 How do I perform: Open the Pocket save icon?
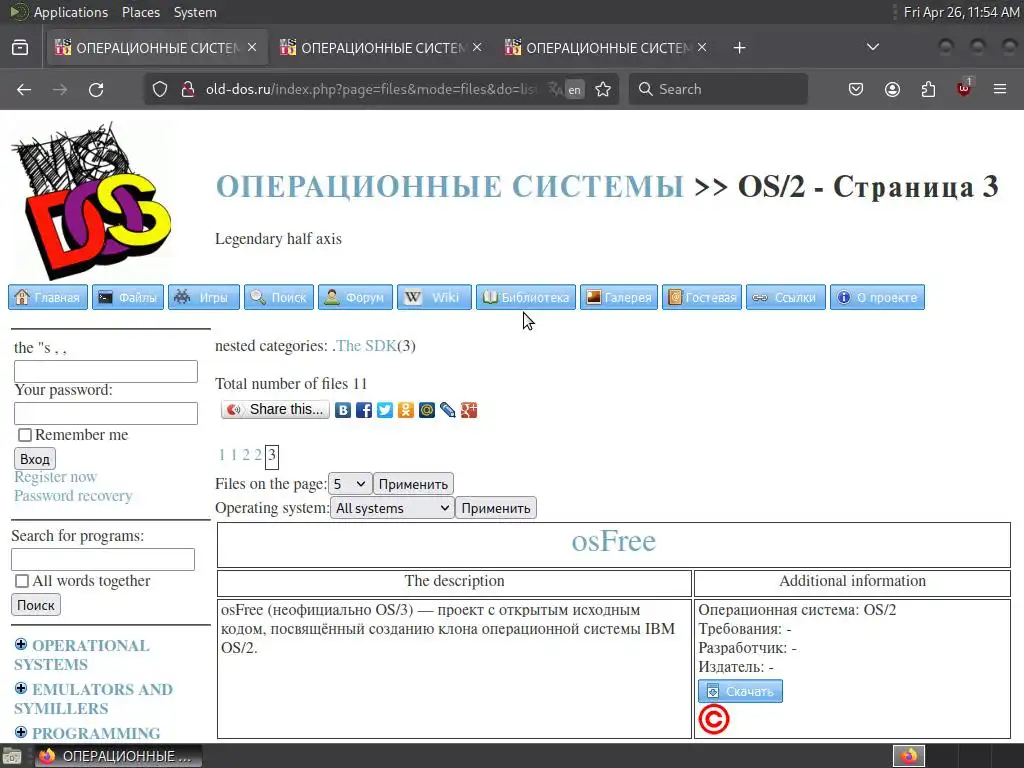(856, 89)
